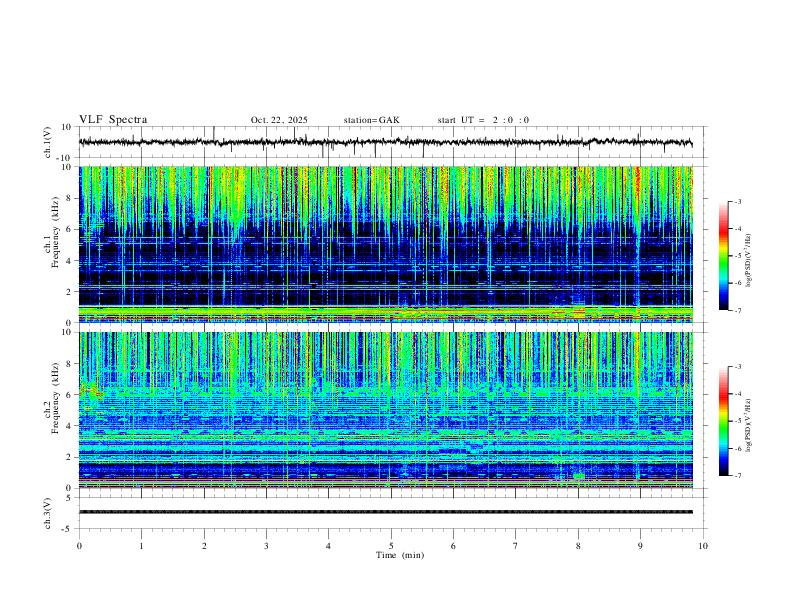
Task: Click the "VLF Spectra" plot title
Action: coord(113,120)
